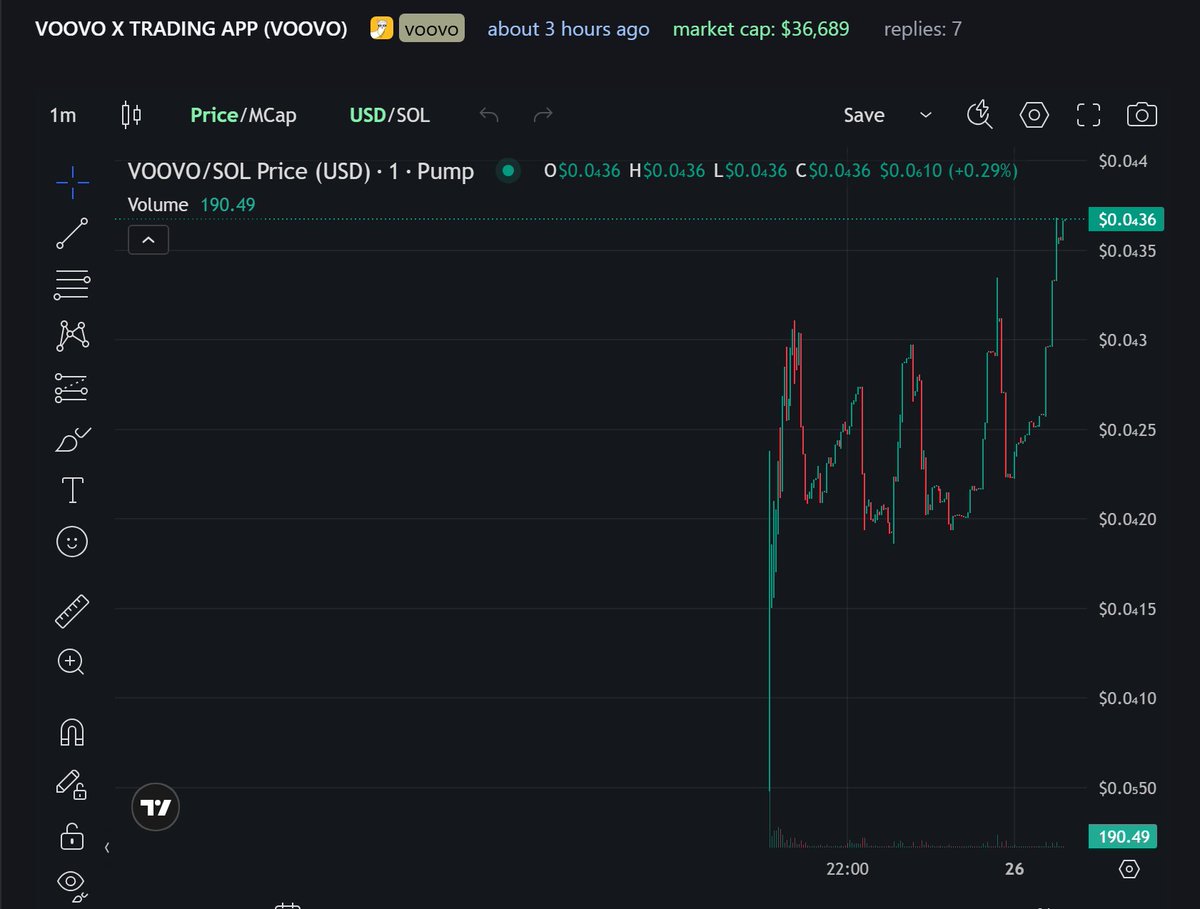Select the text annotation tool

coord(71,490)
